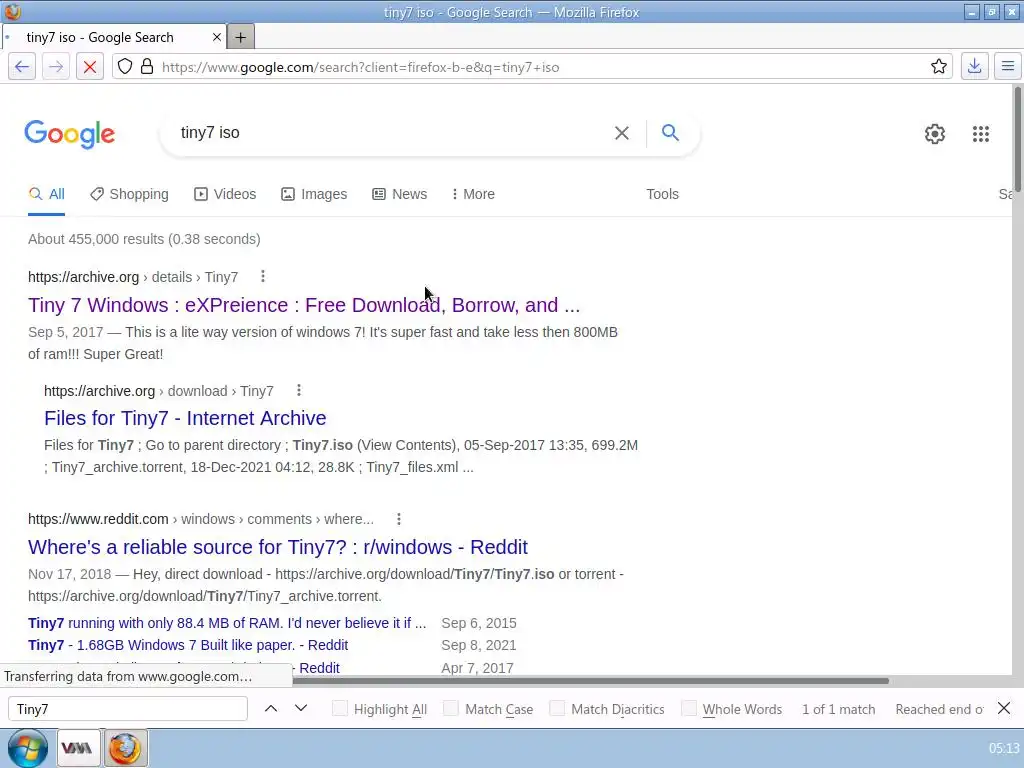
Task: Stop page loading with the red X
Action: click(90, 67)
